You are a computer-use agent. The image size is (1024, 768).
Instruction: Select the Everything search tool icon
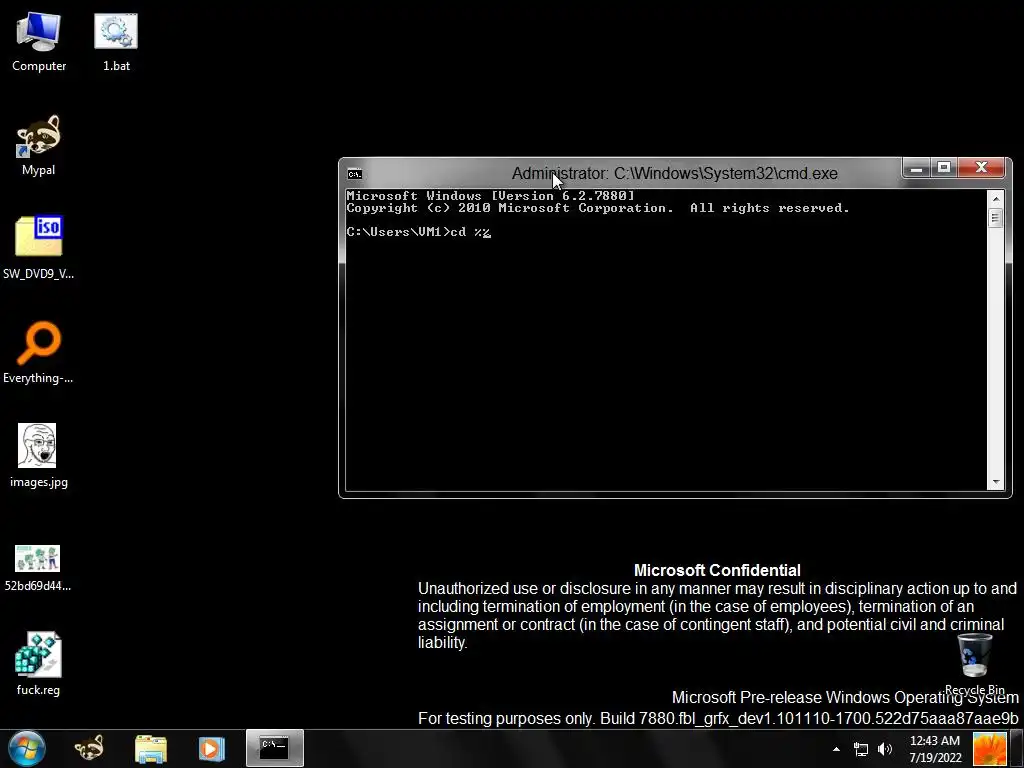pos(39,353)
